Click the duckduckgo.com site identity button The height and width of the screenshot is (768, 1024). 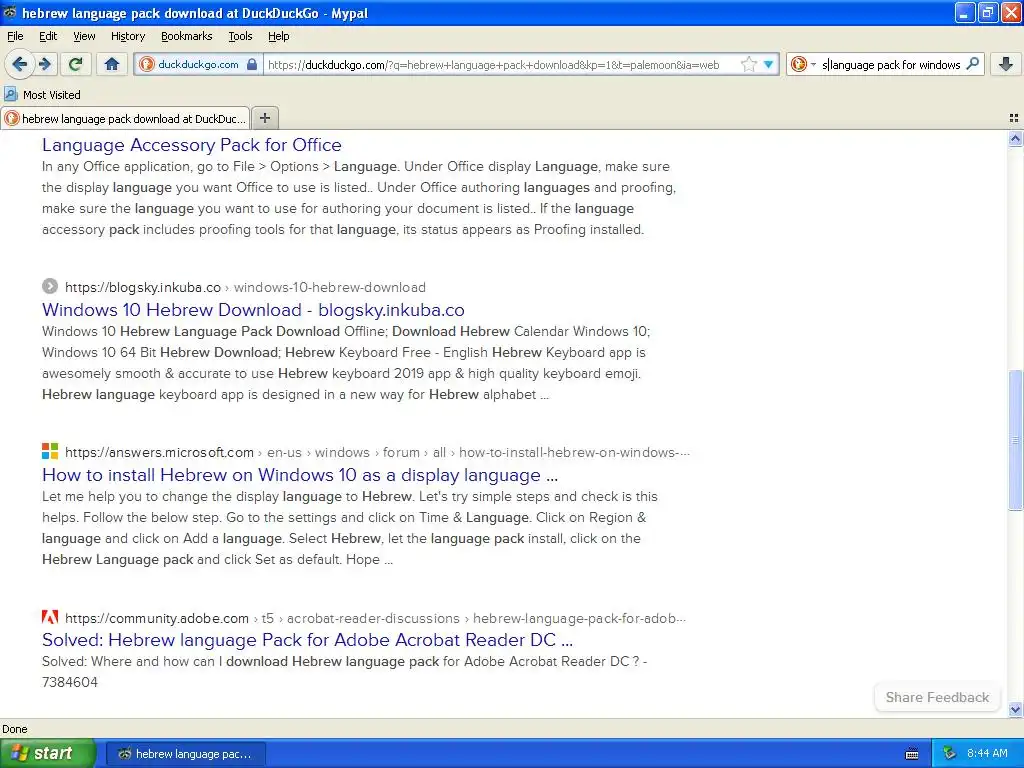point(199,64)
